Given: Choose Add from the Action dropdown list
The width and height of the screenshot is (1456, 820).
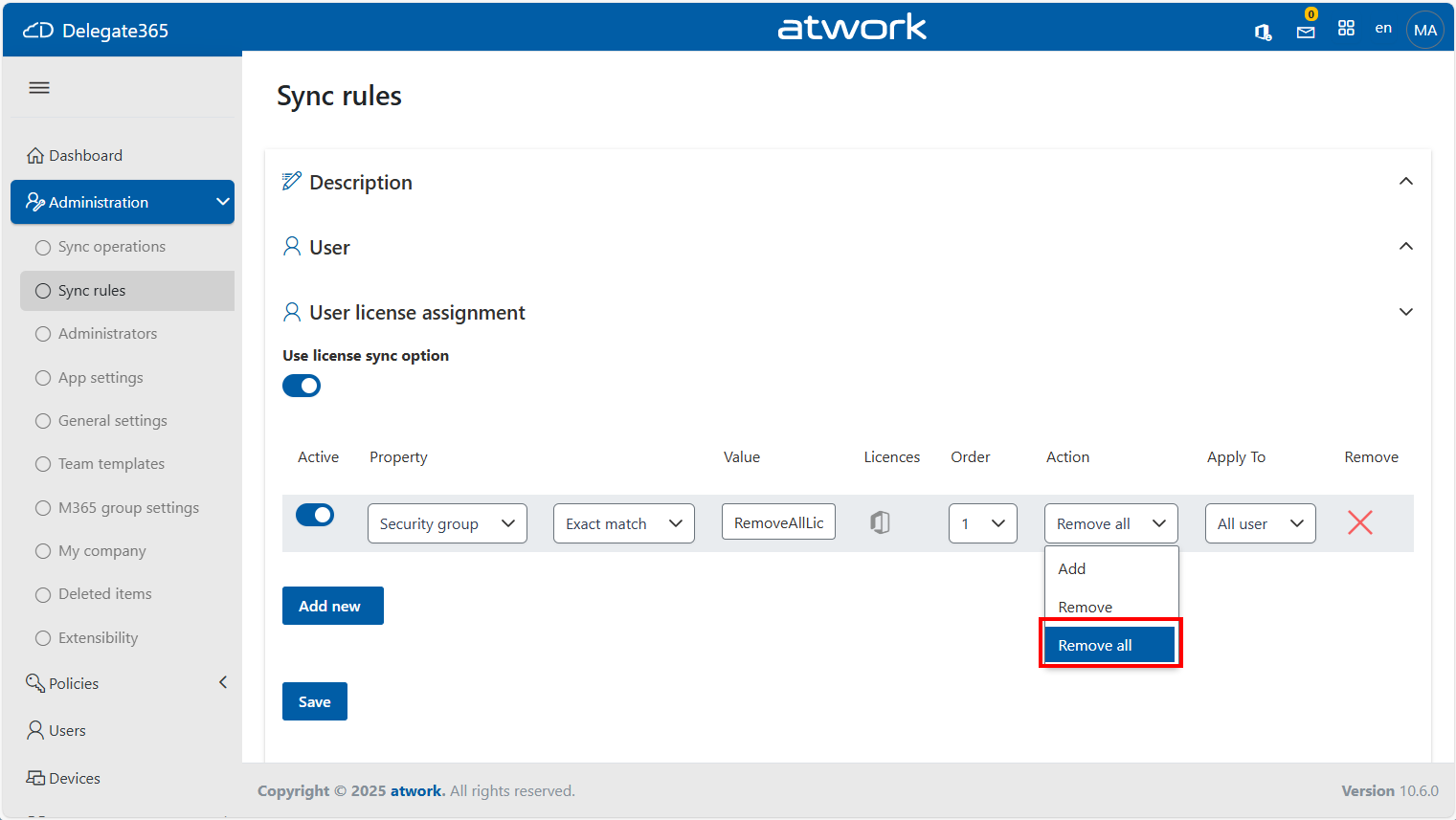Looking at the screenshot, I should (1072, 568).
